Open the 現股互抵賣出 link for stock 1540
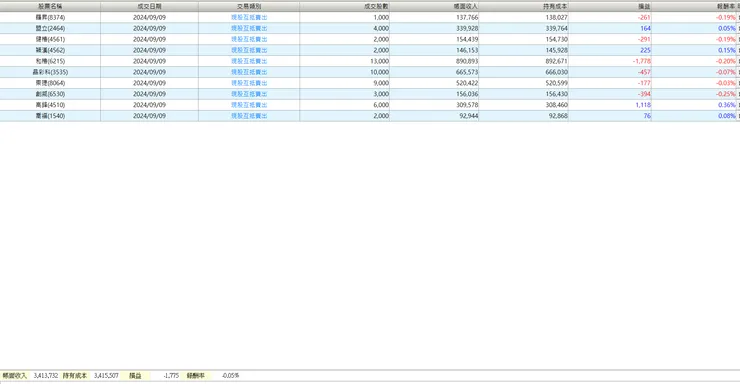The width and height of the screenshot is (740, 384). click(x=249, y=116)
